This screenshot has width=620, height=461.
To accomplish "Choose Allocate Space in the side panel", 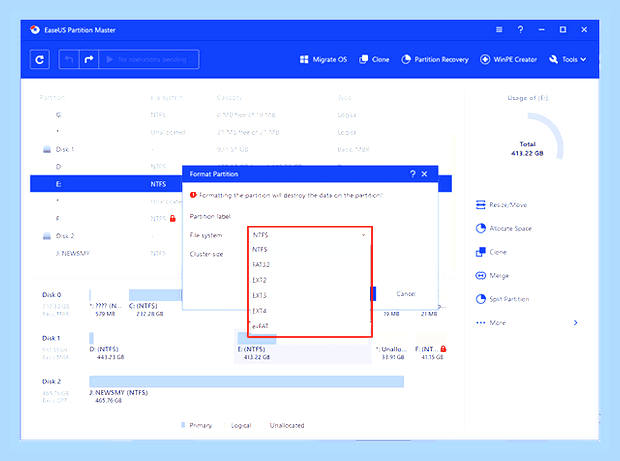I will pyautogui.click(x=503, y=229).
